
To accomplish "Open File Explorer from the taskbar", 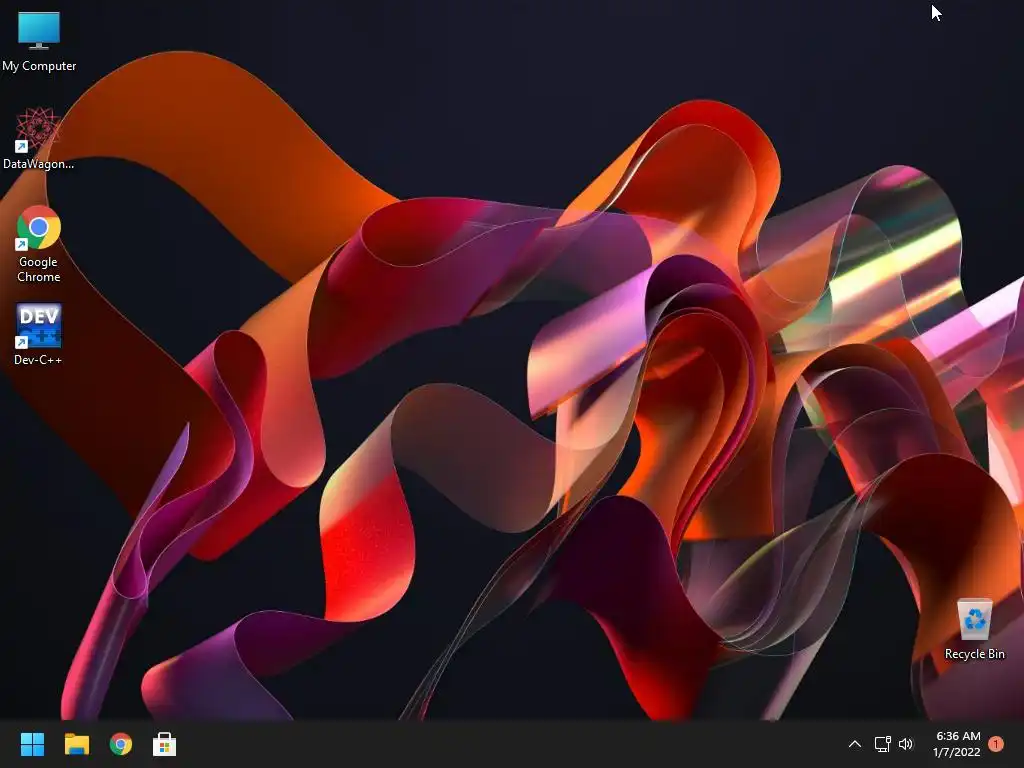I will click(x=76, y=744).
